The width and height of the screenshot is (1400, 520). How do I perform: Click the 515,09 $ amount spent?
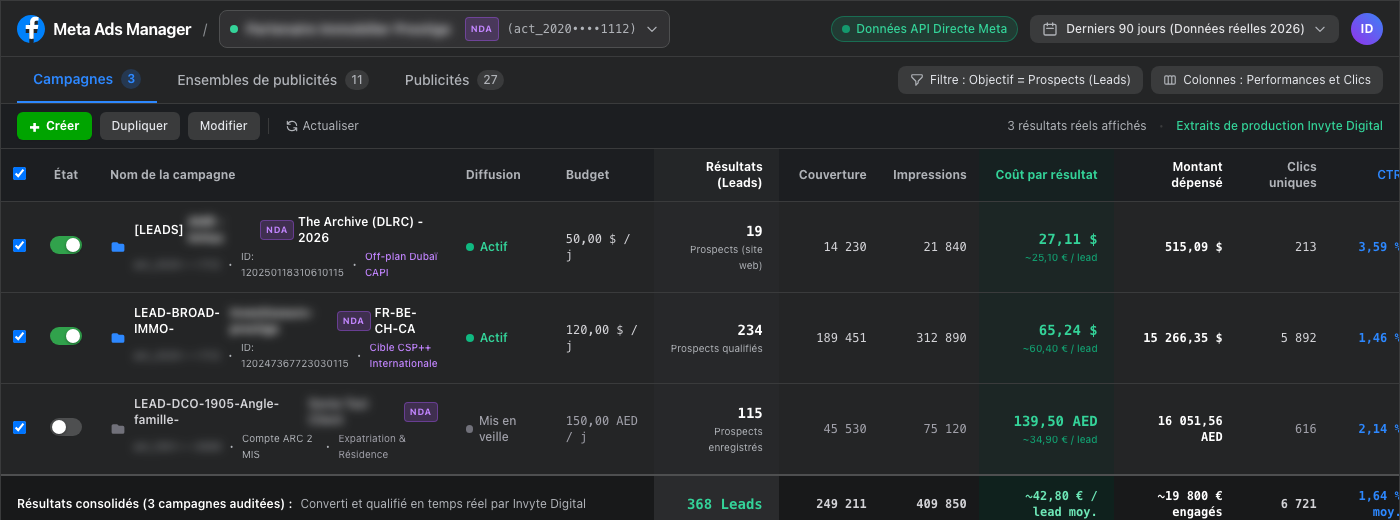click(1194, 247)
